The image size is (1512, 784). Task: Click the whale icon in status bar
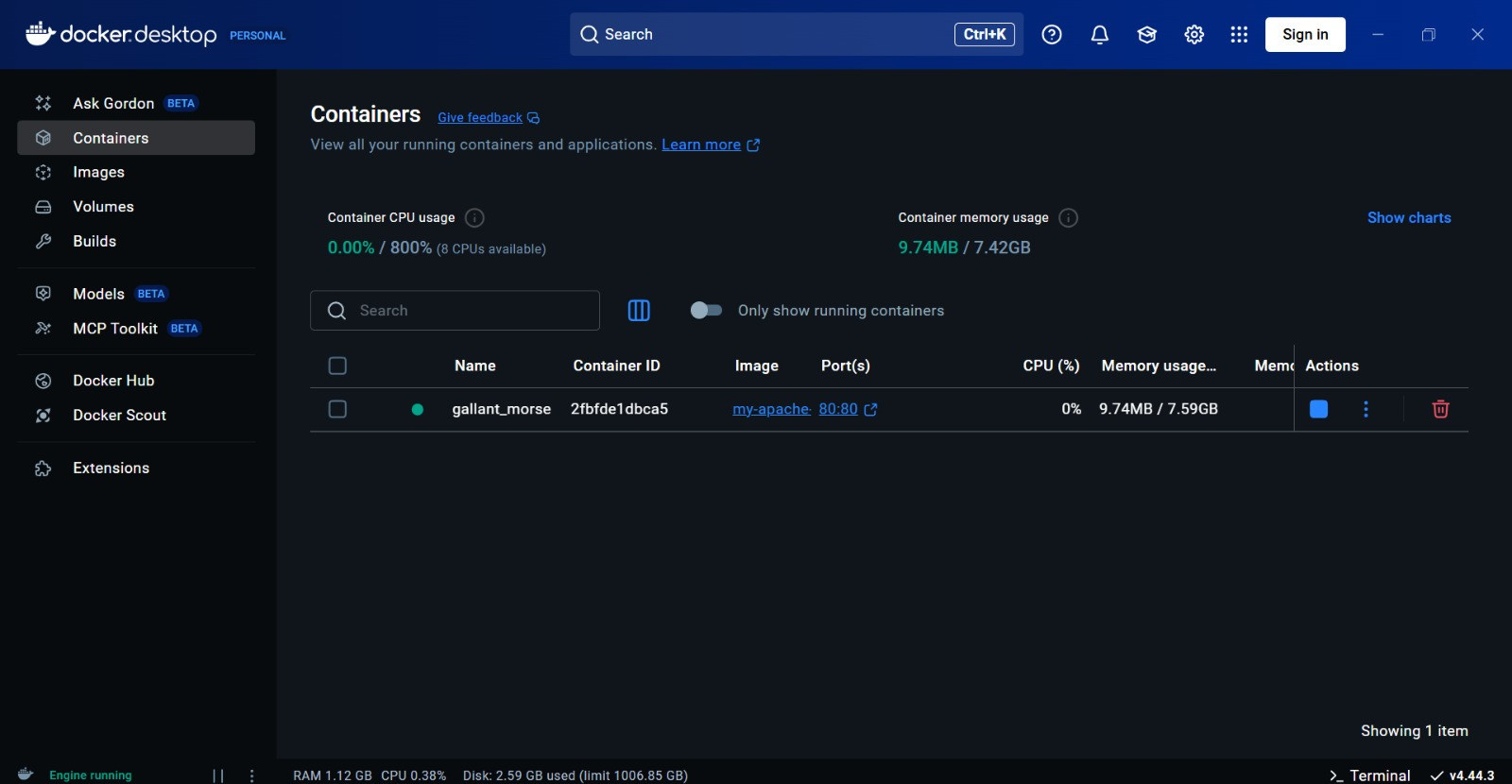[26, 775]
